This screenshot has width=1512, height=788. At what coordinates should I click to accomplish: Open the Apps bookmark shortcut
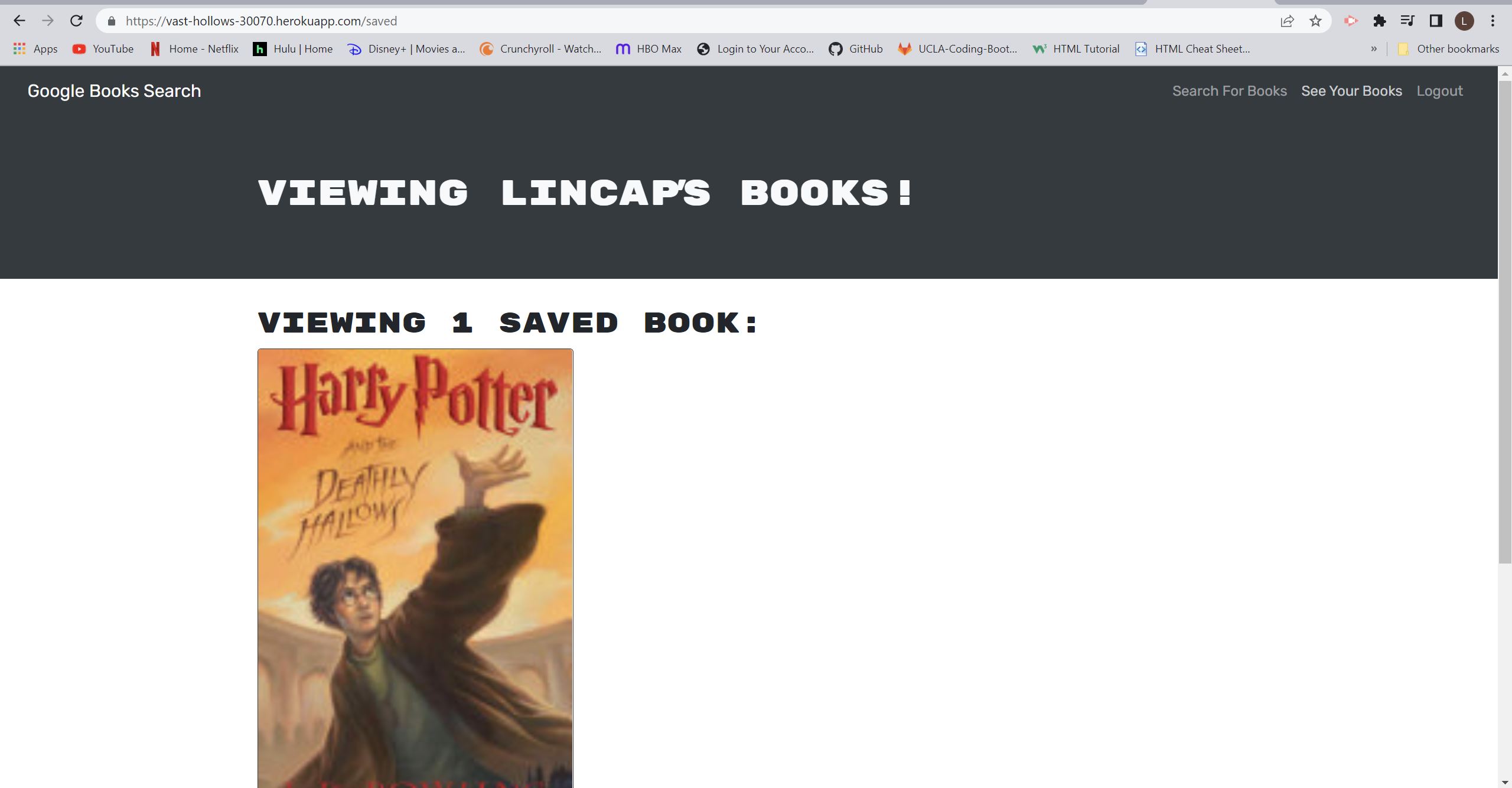[35, 49]
